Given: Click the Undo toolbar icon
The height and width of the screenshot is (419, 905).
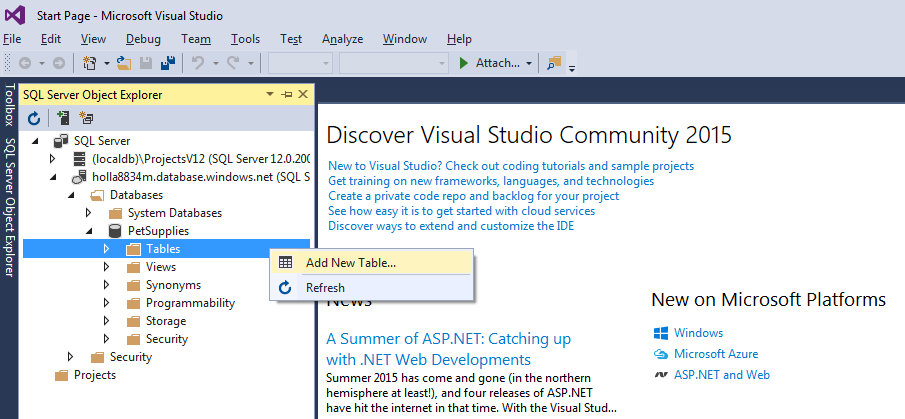Looking at the screenshot, I should click(198, 63).
